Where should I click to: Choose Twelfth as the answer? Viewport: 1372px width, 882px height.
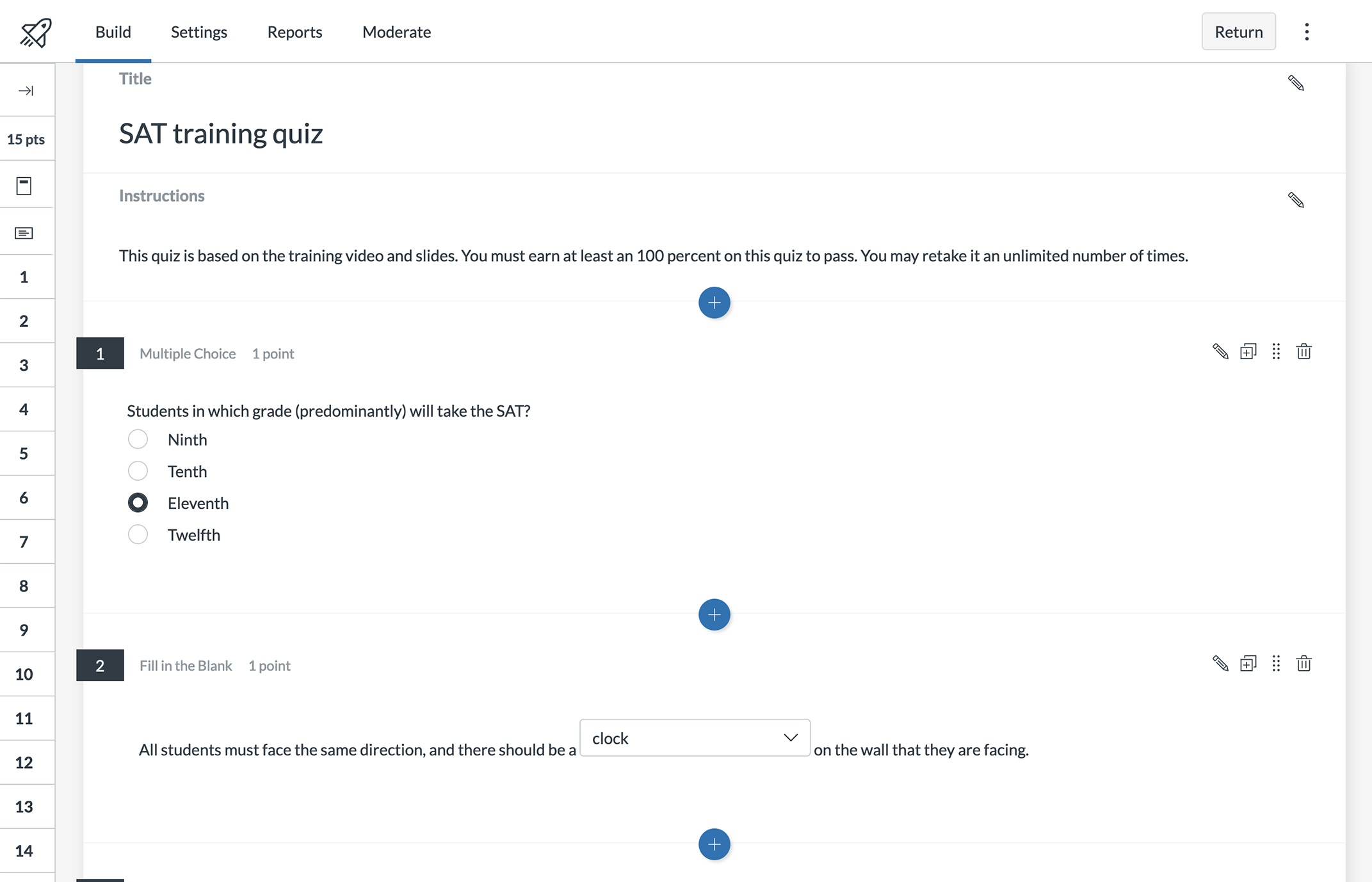pos(138,534)
